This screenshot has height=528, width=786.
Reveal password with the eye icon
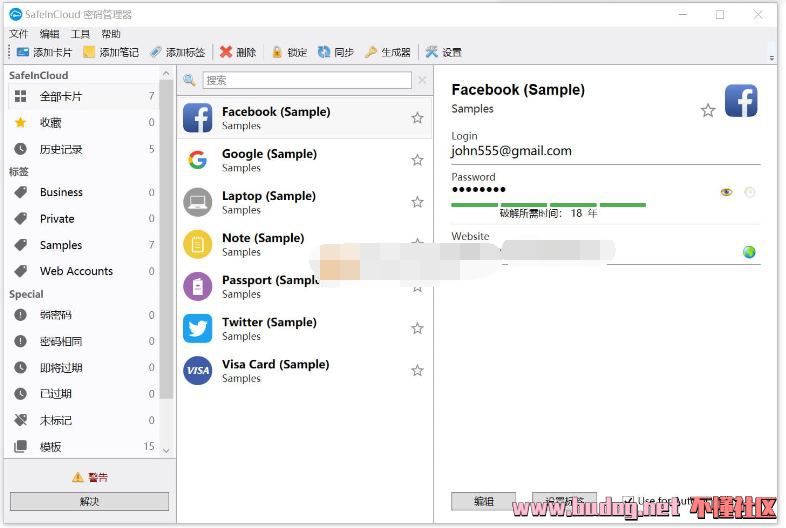(x=726, y=192)
